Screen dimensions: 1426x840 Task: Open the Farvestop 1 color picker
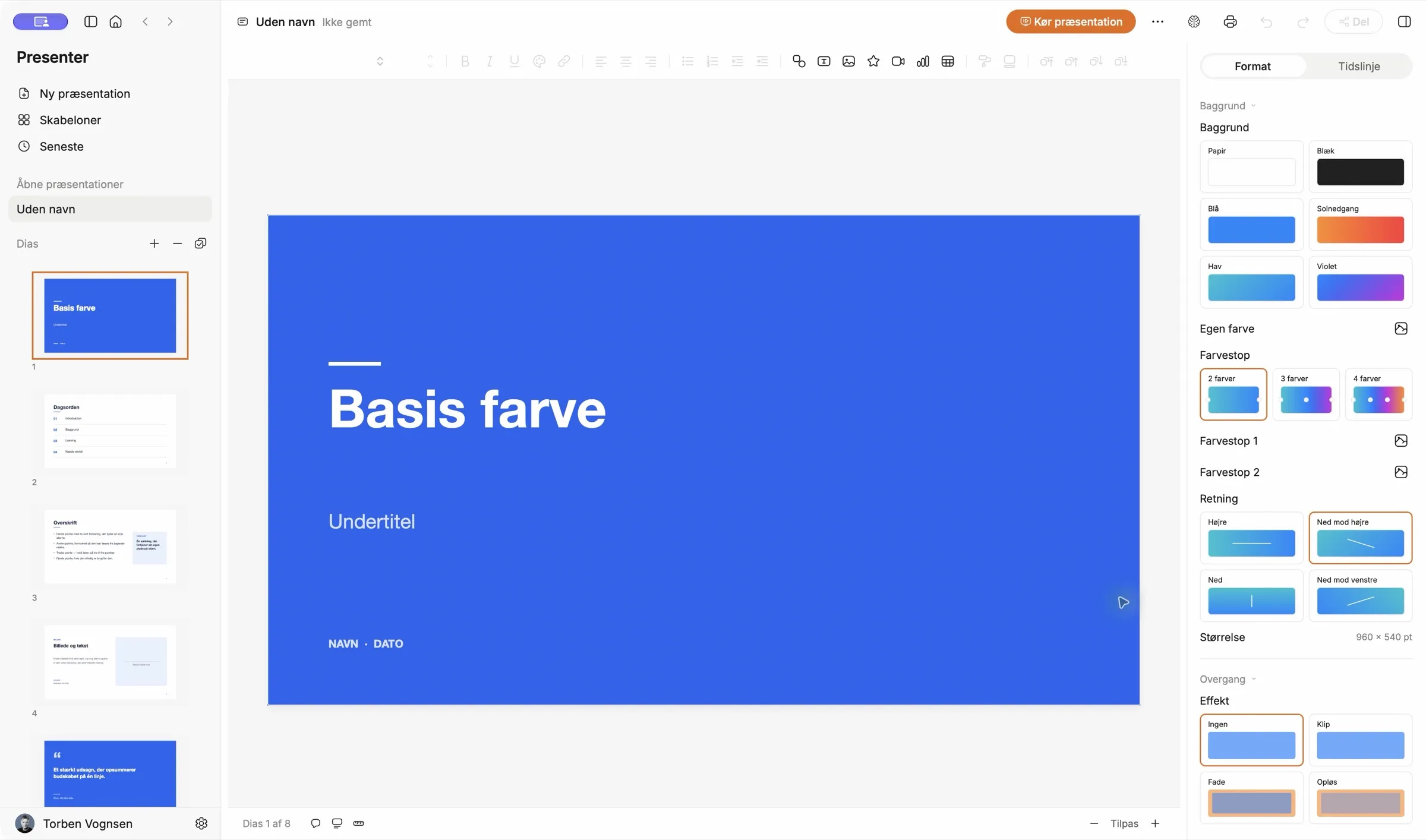coord(1401,441)
